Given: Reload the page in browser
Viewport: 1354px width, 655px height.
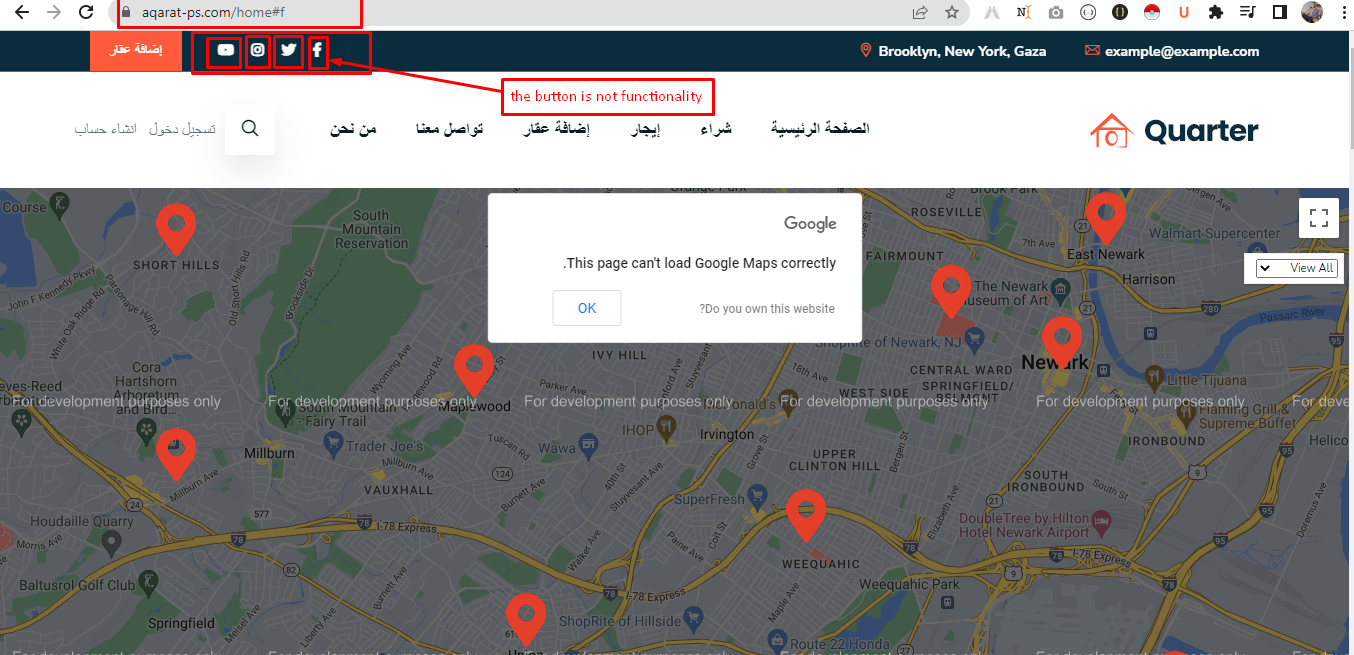Looking at the screenshot, I should pos(86,13).
